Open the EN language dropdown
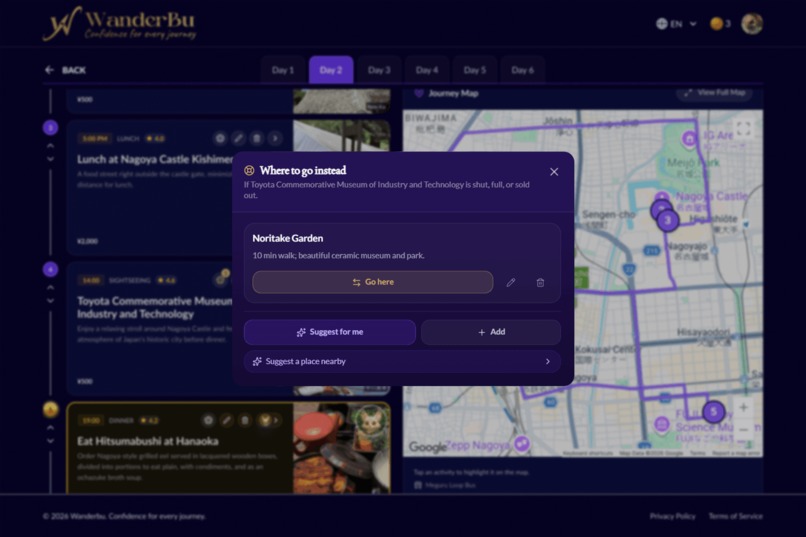The image size is (806, 537). click(x=676, y=24)
